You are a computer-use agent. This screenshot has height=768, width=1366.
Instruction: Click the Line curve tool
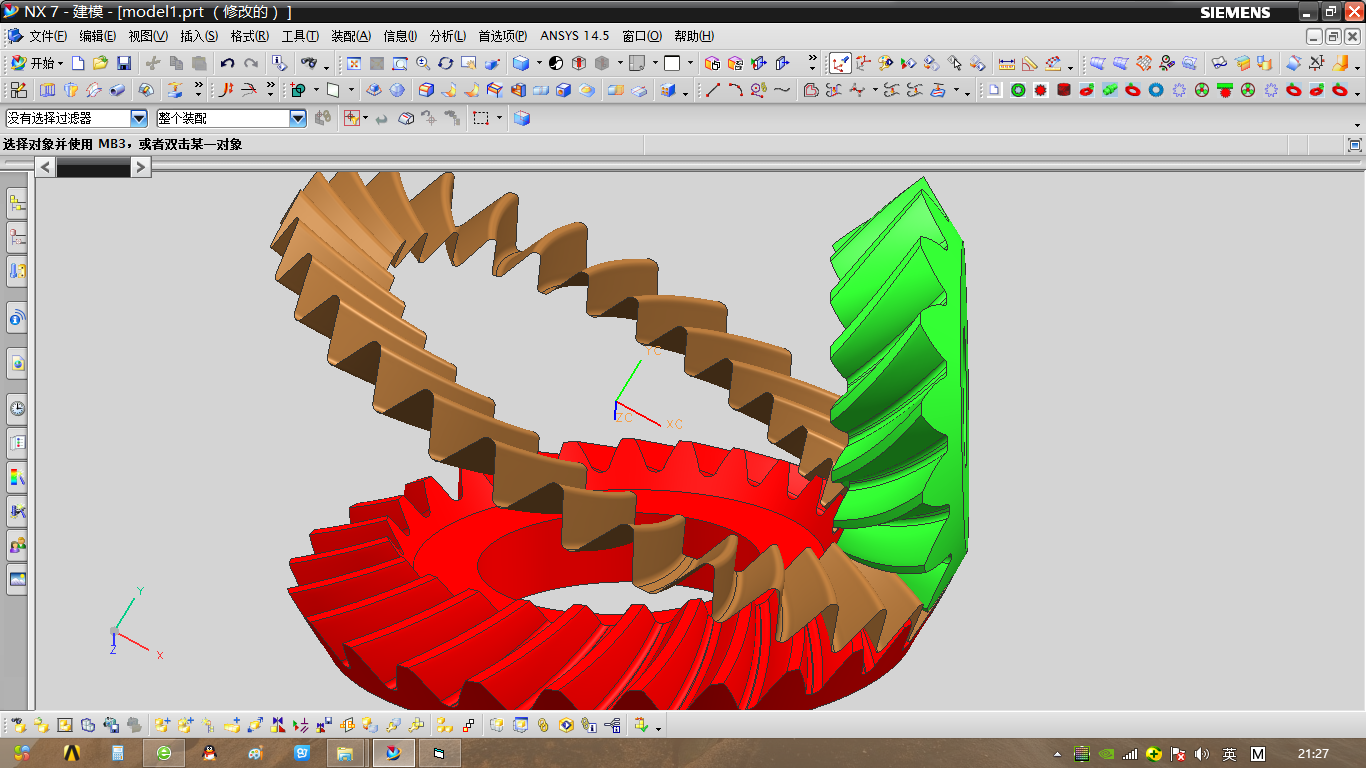point(713,90)
